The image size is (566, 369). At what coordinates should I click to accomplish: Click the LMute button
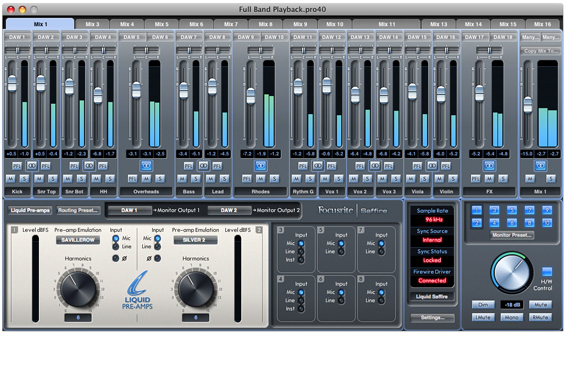[483, 317]
